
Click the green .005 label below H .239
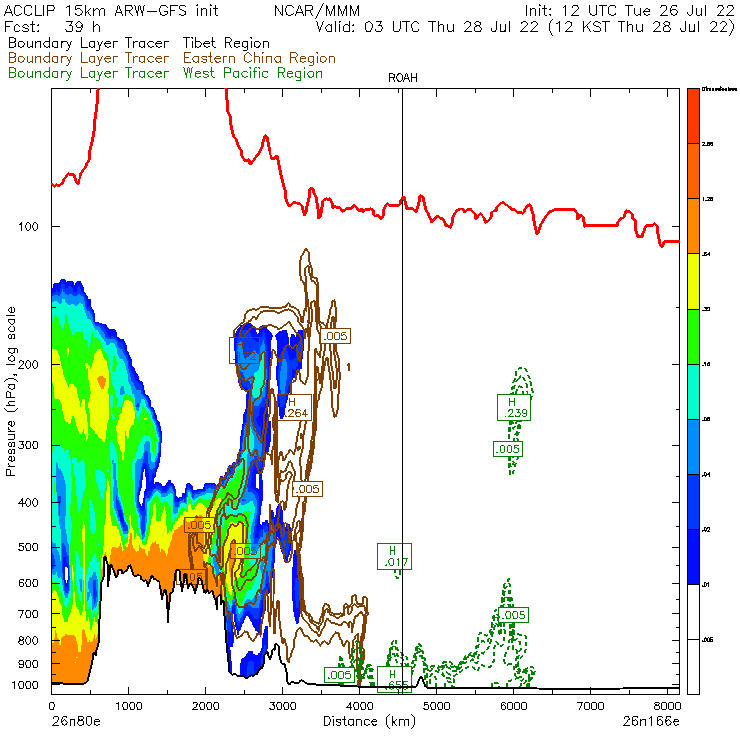tap(508, 449)
